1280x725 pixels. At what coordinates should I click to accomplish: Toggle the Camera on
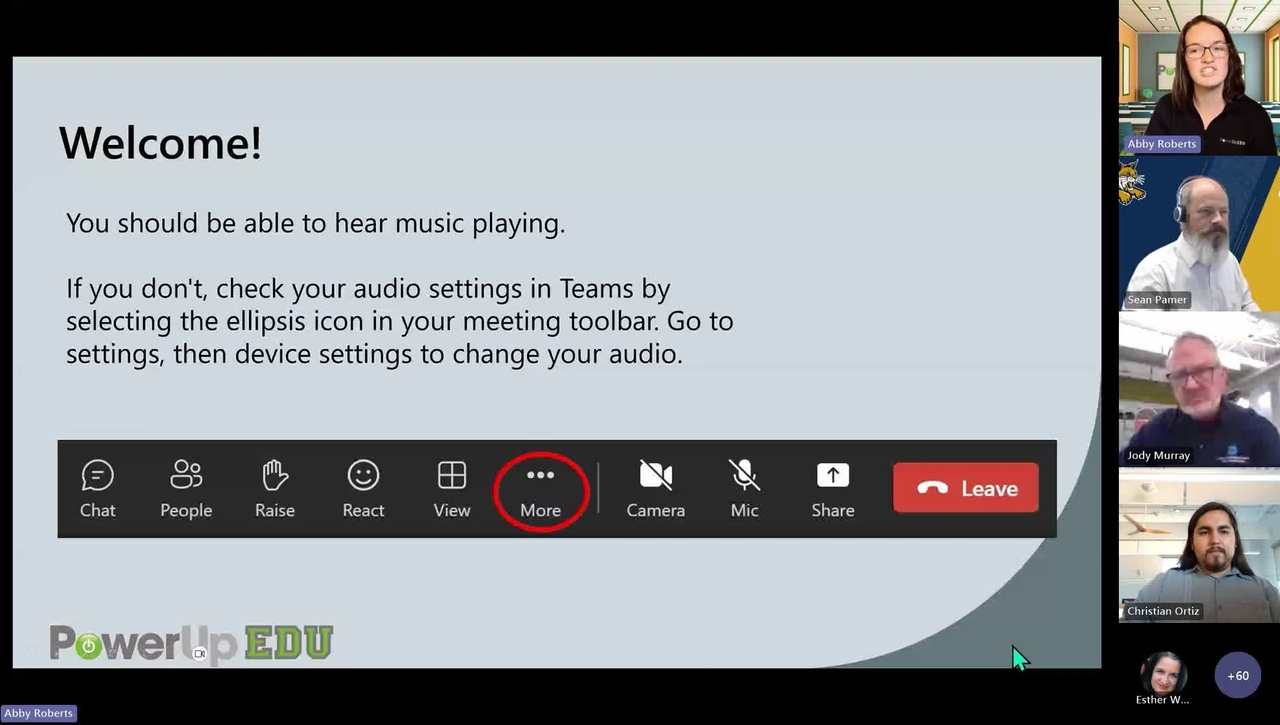655,476
